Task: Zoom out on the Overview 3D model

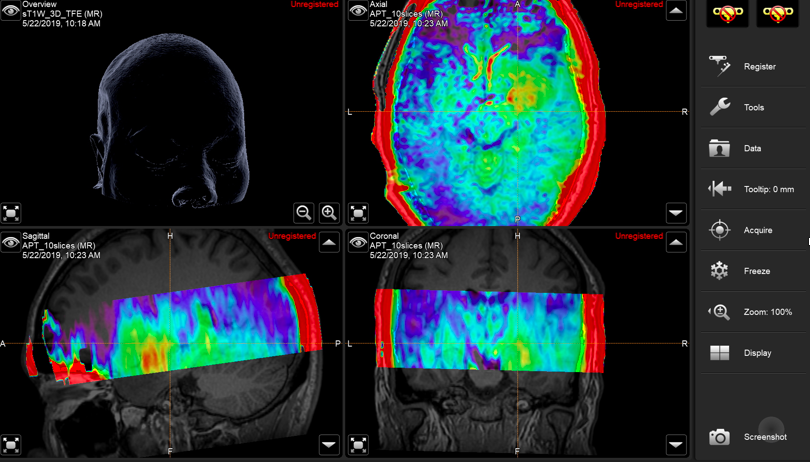Action: 304,212
